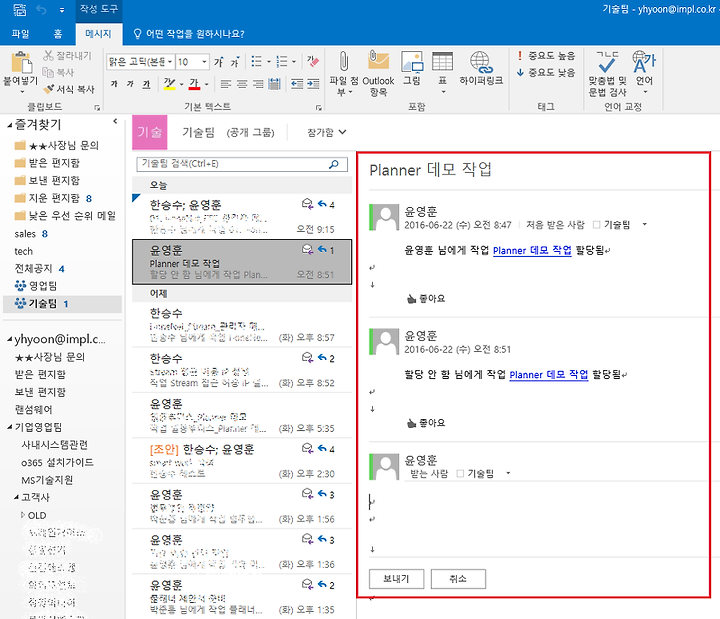The width and height of the screenshot is (720, 619).
Task: Align text left
Action: pos(225,84)
